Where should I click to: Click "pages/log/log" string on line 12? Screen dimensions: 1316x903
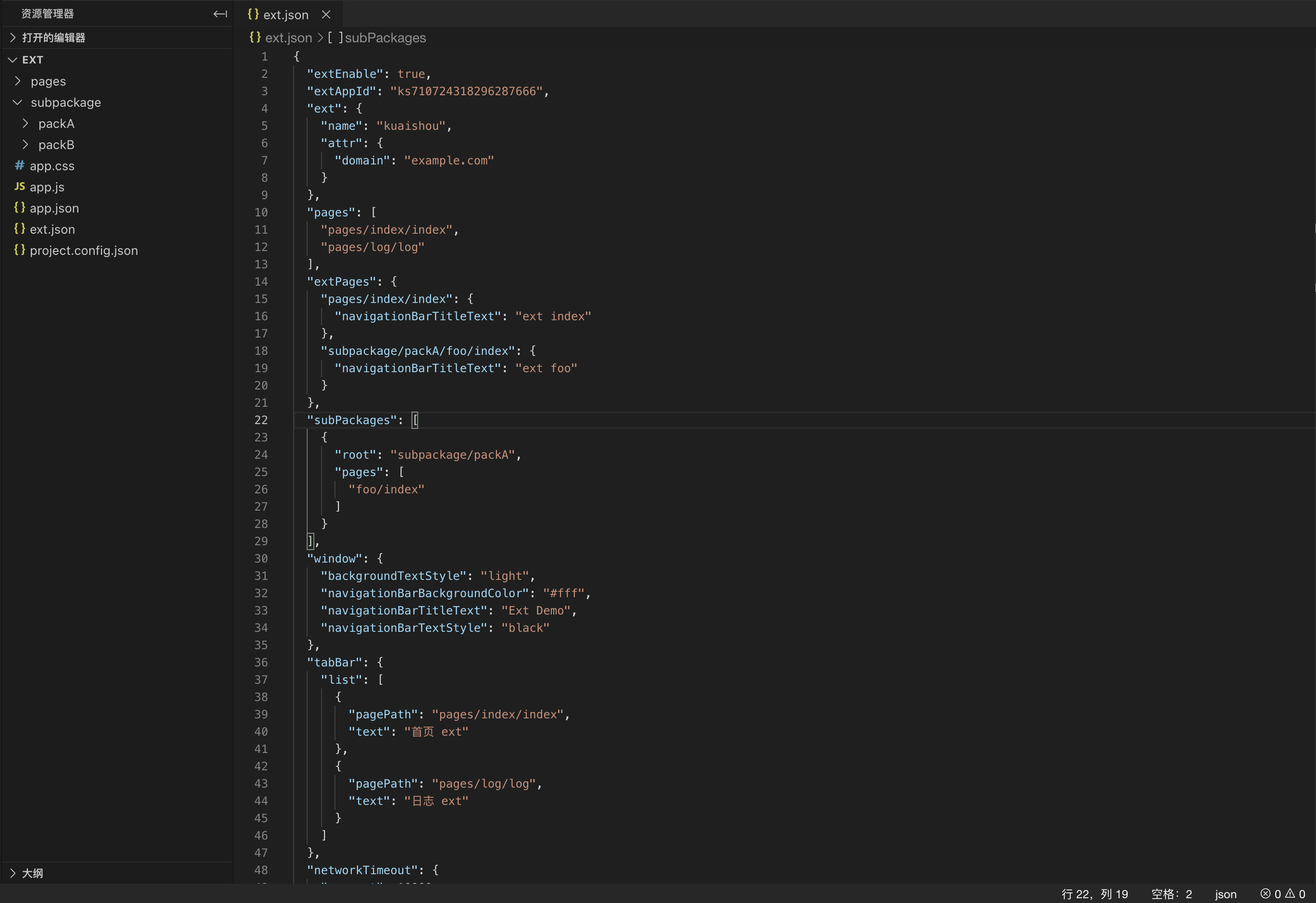pos(372,247)
